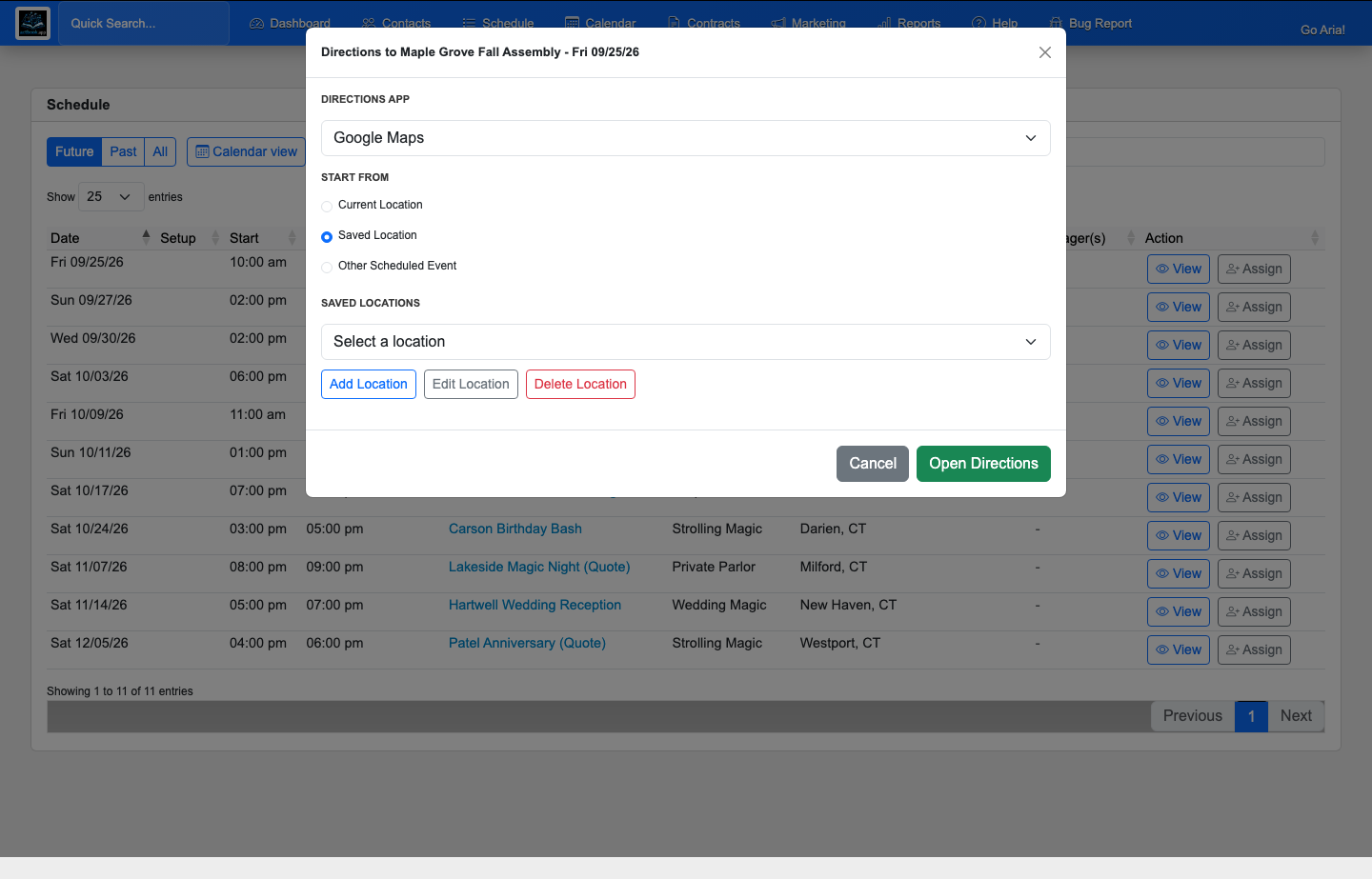View the Sun 09/27/26 event
Image resolution: width=1372 pixels, height=879 pixels.
[1179, 308]
